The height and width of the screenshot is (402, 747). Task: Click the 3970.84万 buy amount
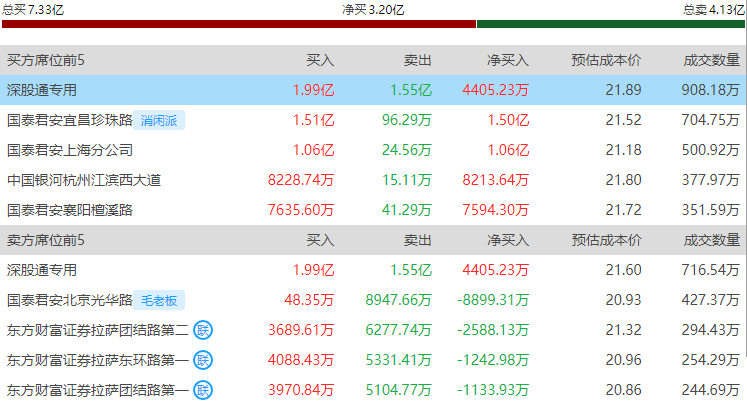coord(301,390)
